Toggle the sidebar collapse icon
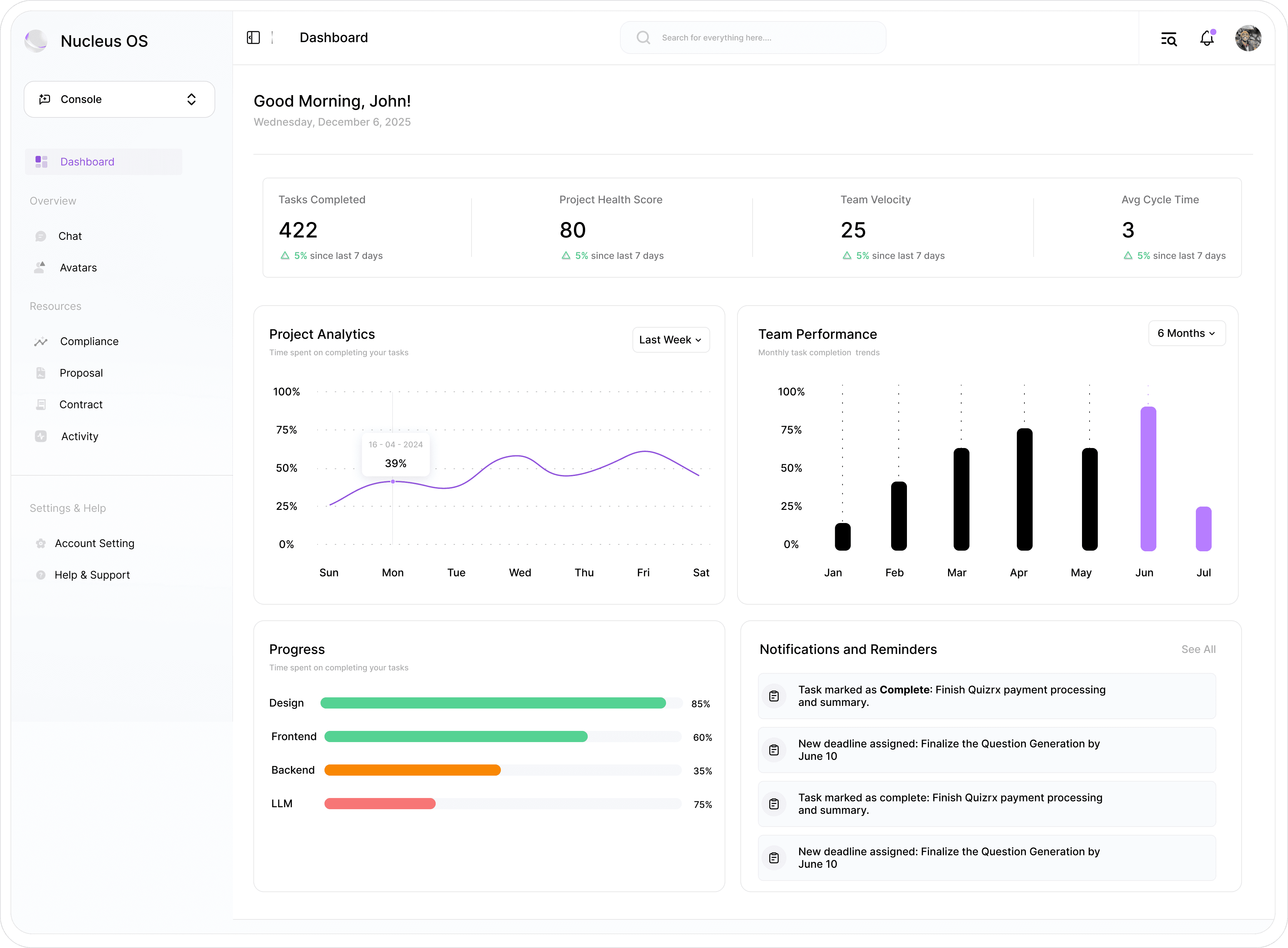Screen dimensions: 1288x948 tap(253, 38)
